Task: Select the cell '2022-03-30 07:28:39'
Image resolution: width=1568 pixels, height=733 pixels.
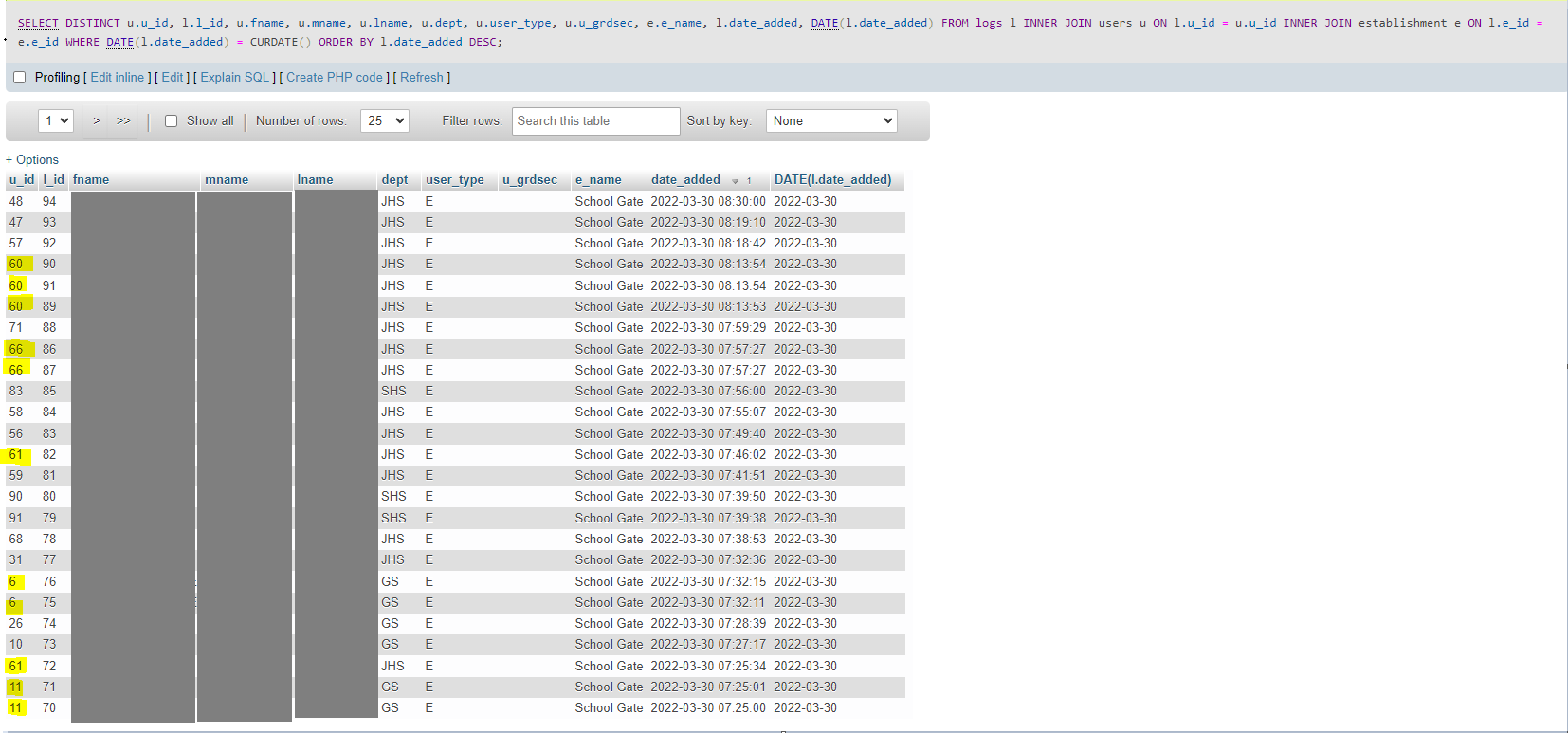Action: 708,623
